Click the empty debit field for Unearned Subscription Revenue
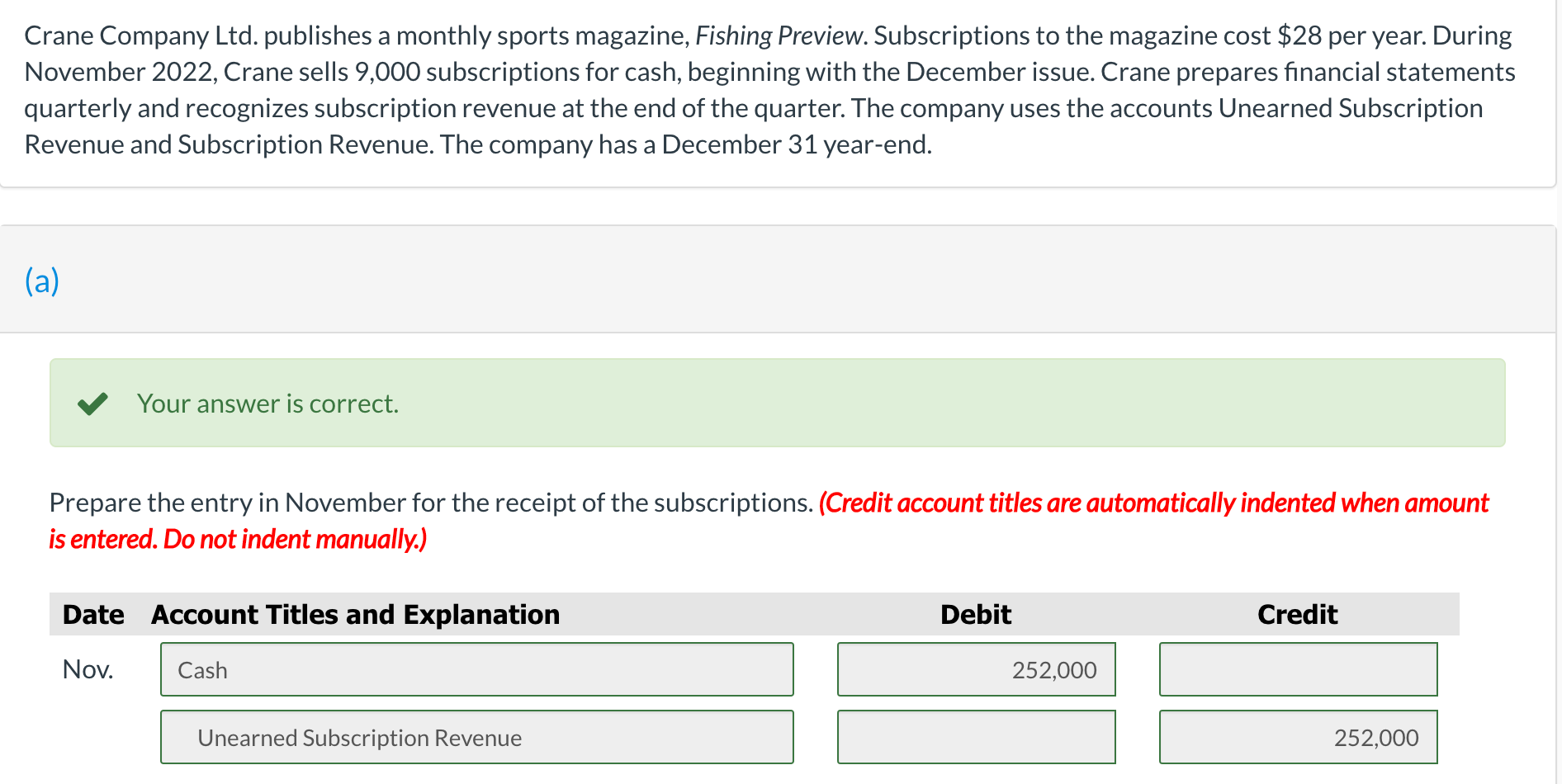 976,737
